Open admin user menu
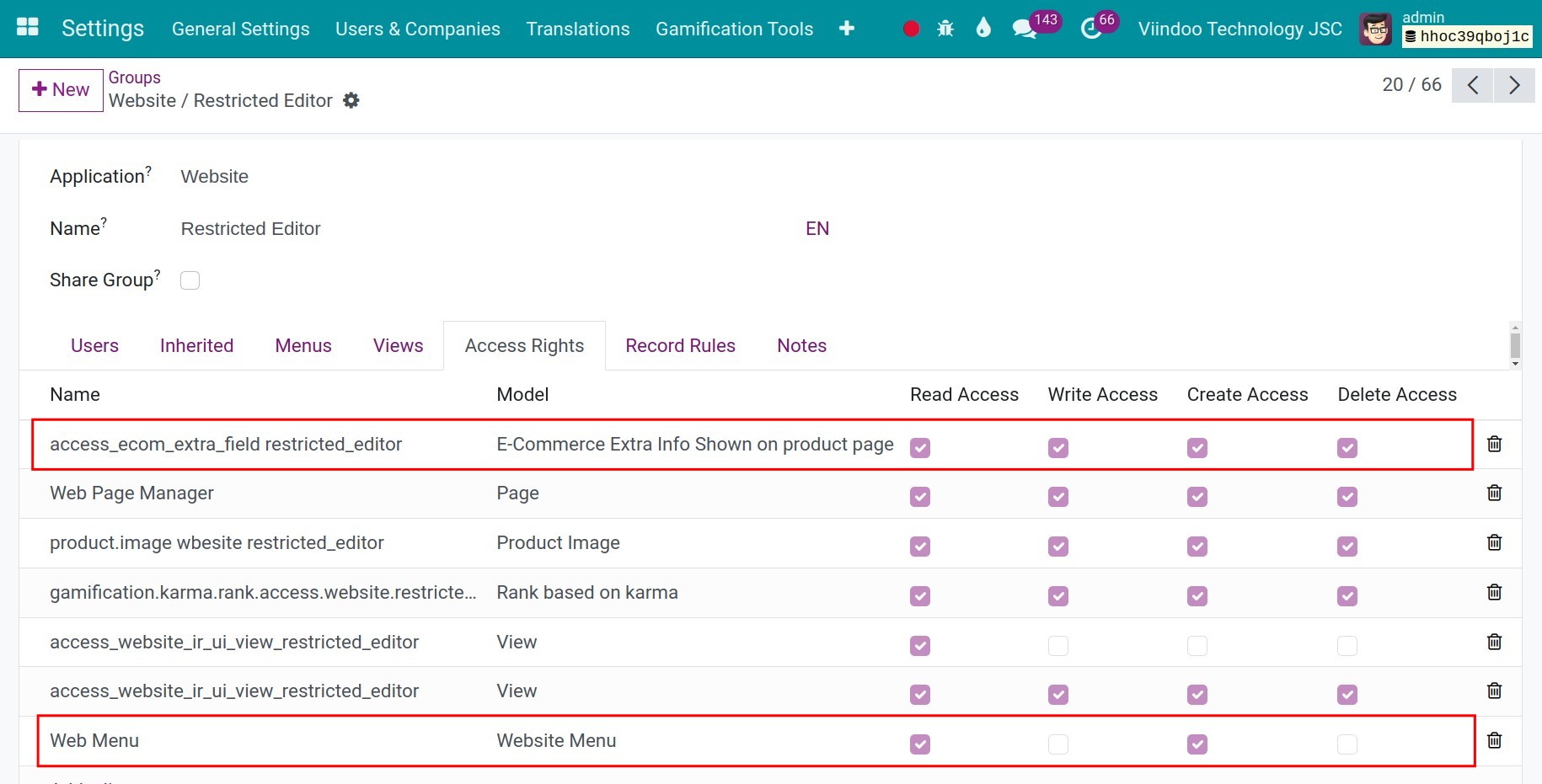1542x784 pixels. 1465,28
